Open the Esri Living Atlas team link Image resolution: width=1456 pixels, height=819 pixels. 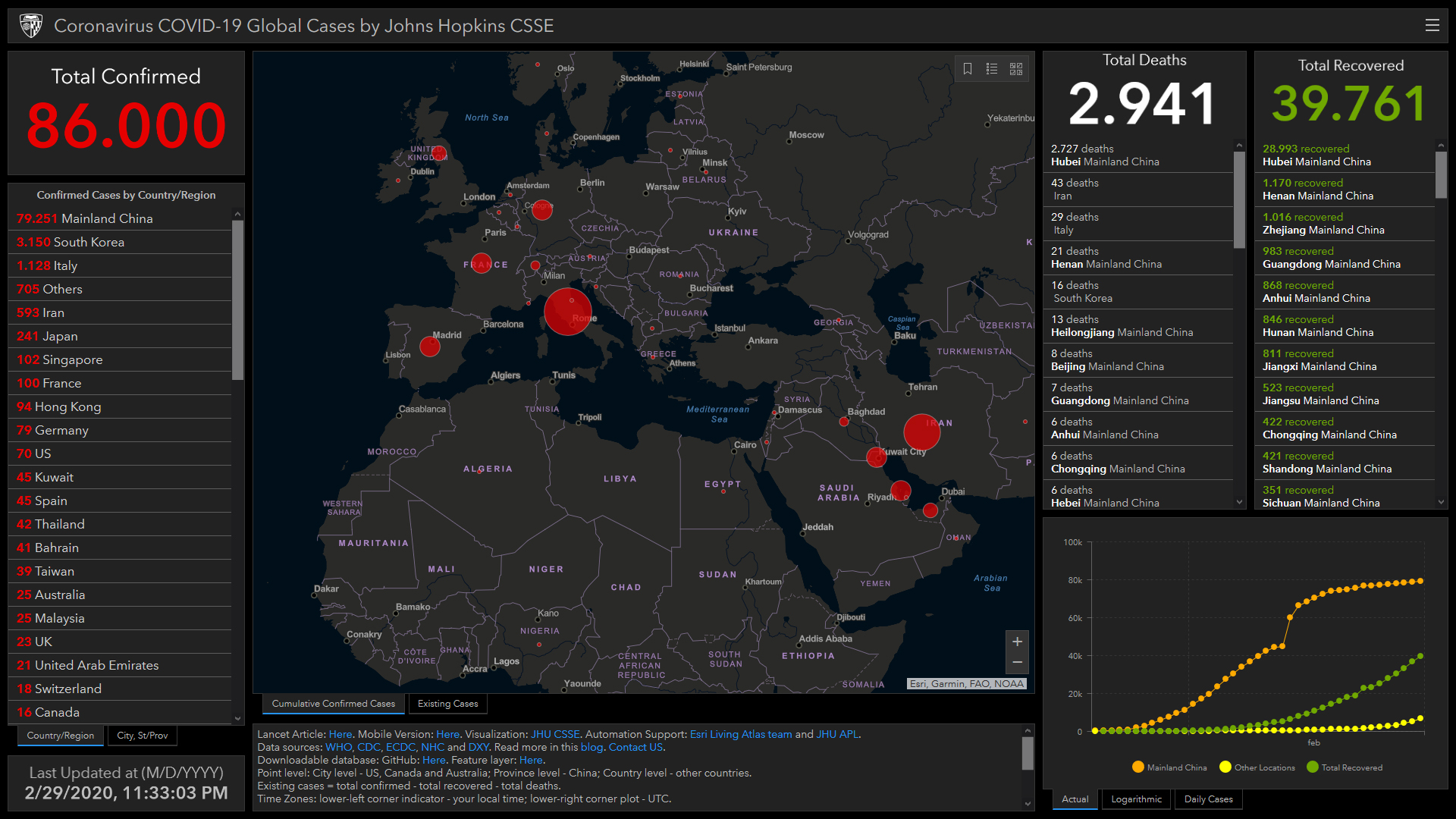click(741, 734)
